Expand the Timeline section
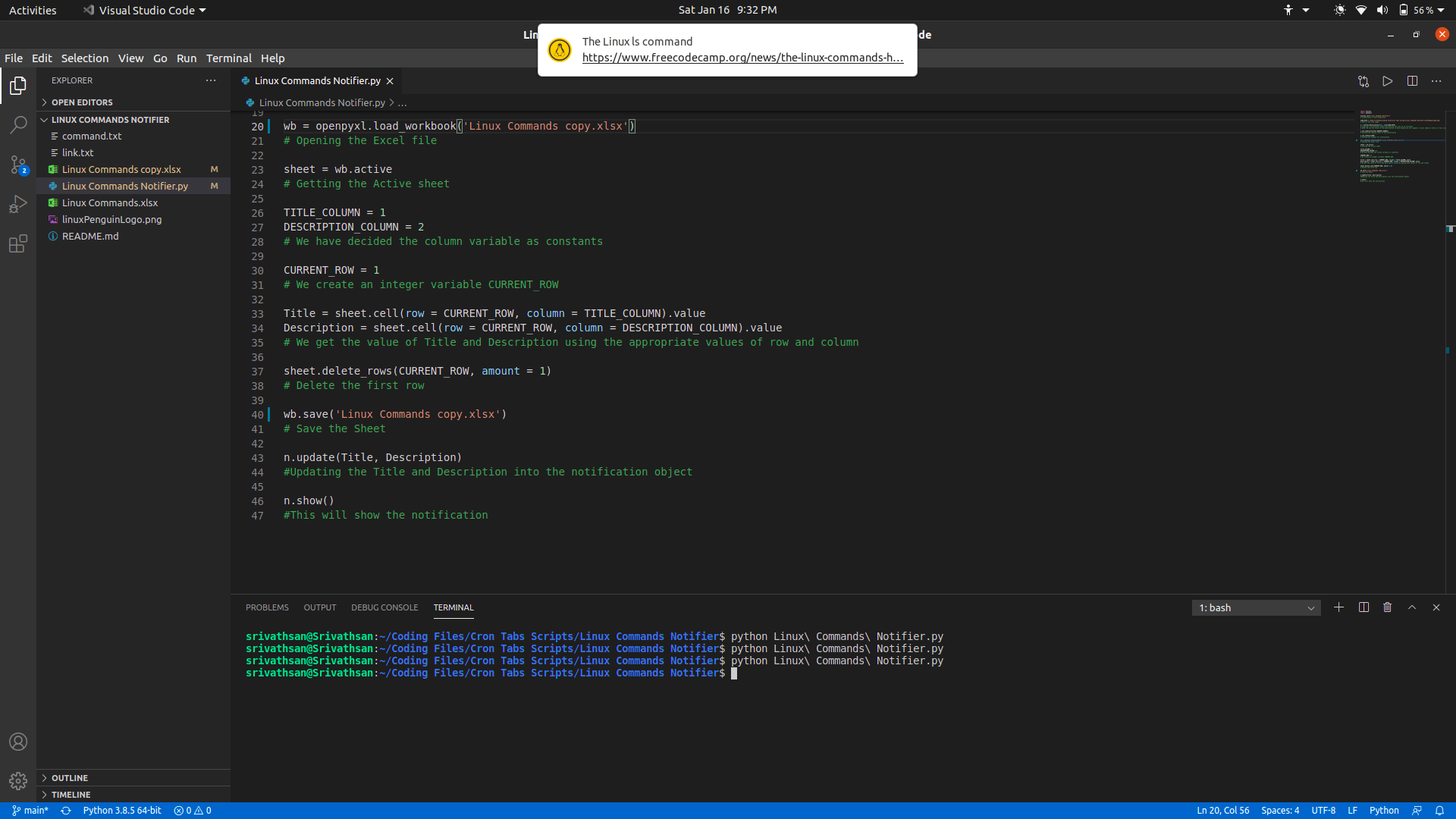 tap(133, 795)
